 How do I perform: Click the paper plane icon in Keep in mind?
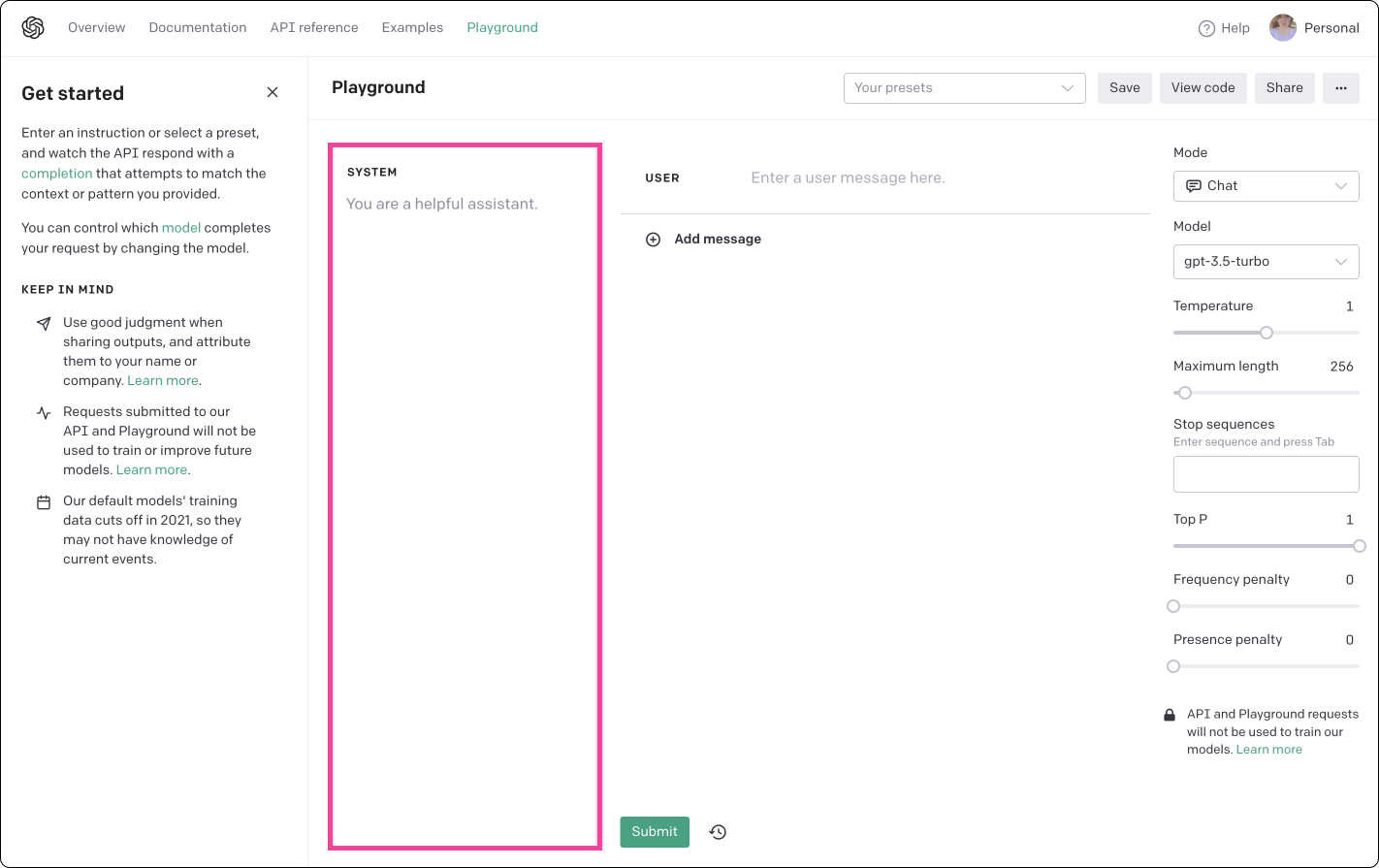(44, 323)
